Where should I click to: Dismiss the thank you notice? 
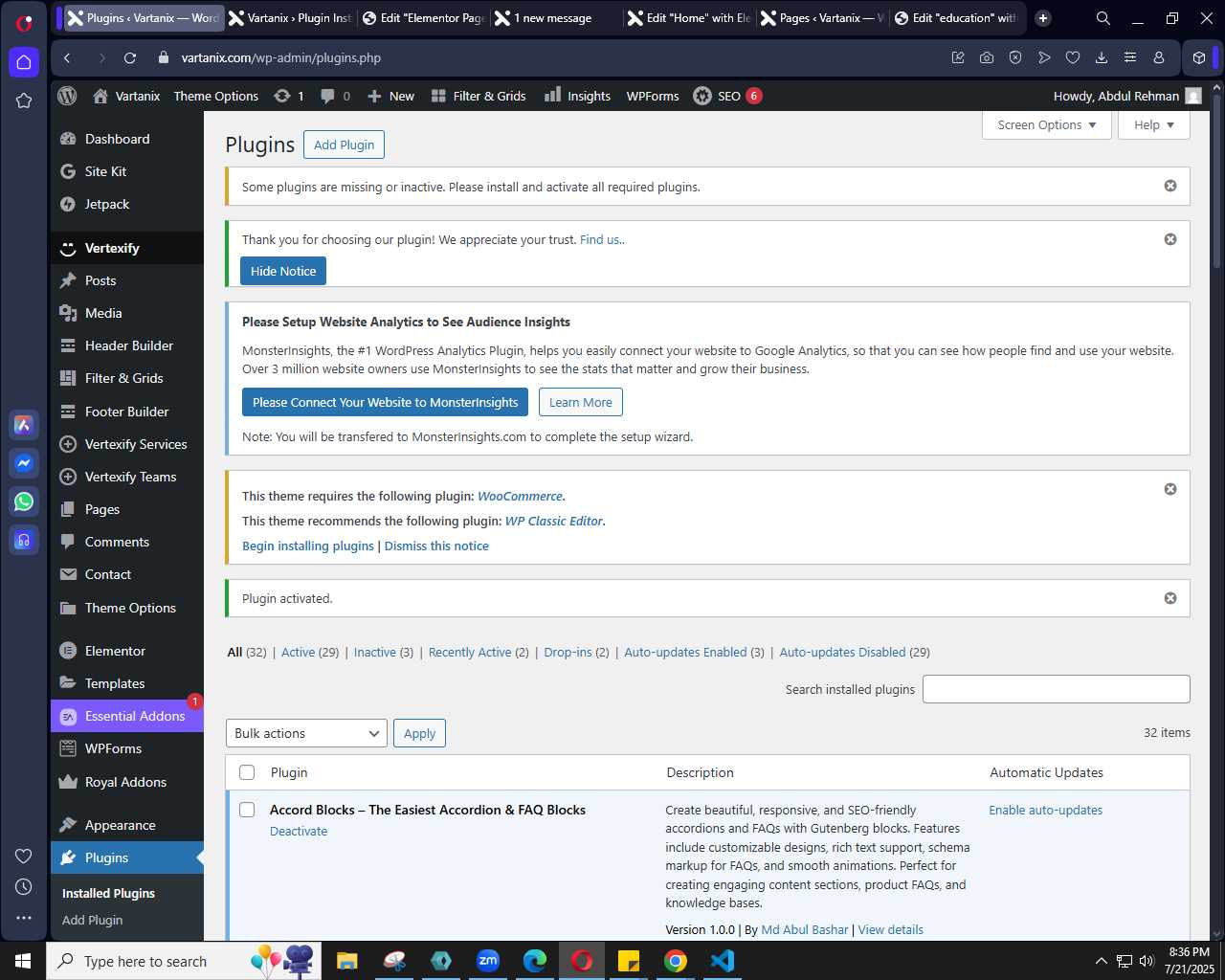[1170, 239]
